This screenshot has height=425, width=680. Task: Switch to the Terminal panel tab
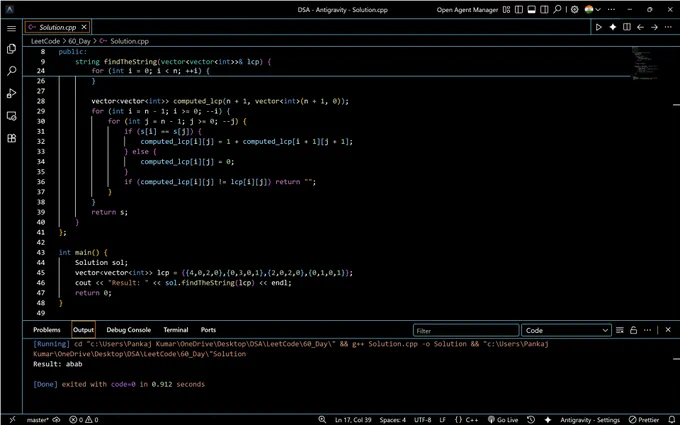coord(176,330)
